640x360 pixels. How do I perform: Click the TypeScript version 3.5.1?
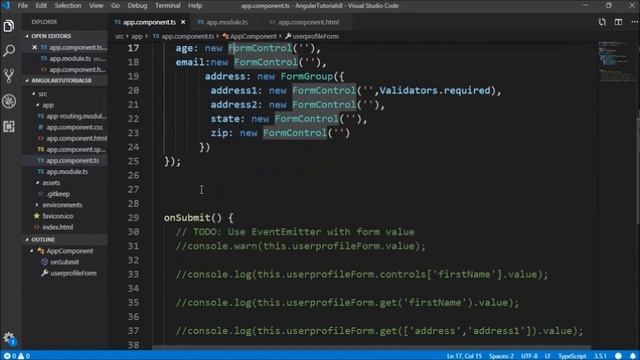tap(600, 356)
